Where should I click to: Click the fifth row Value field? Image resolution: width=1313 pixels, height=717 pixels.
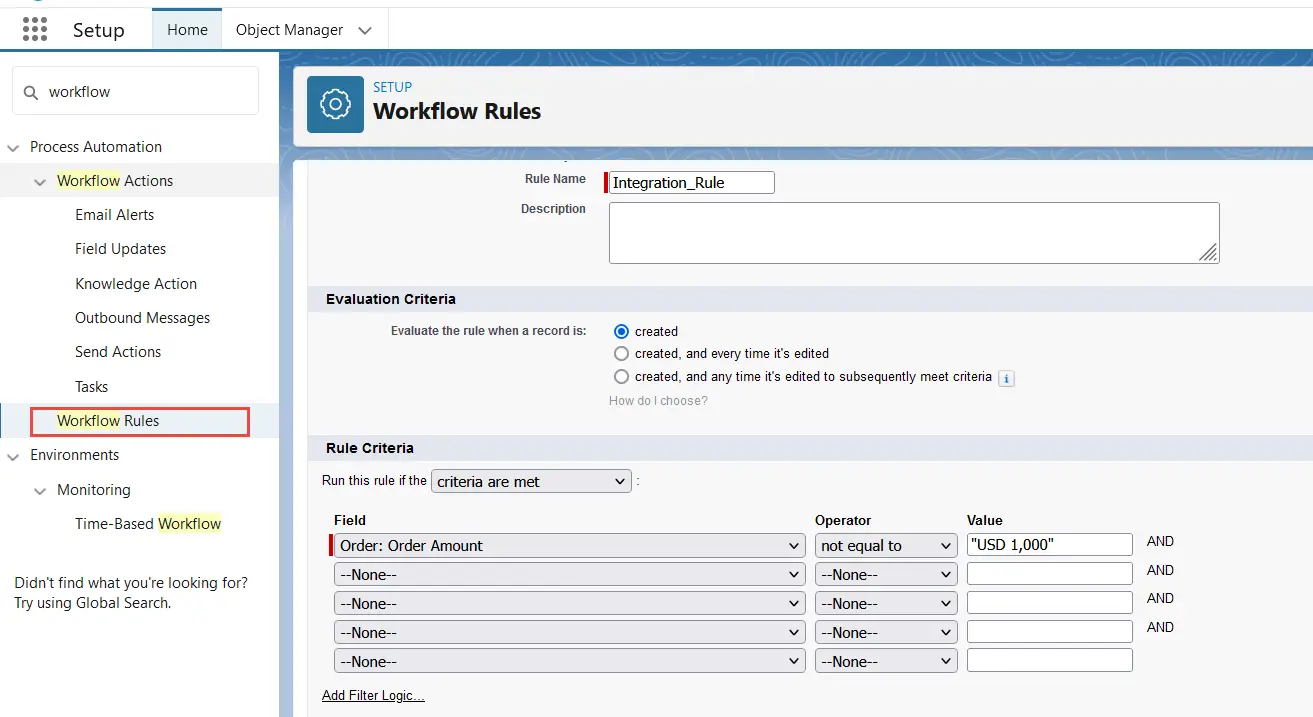coord(1050,660)
